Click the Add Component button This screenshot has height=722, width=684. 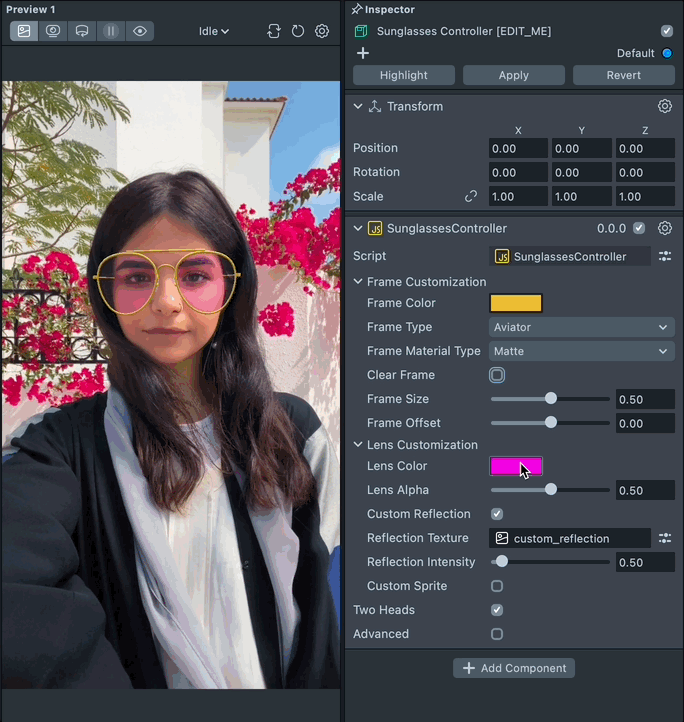[x=514, y=668]
